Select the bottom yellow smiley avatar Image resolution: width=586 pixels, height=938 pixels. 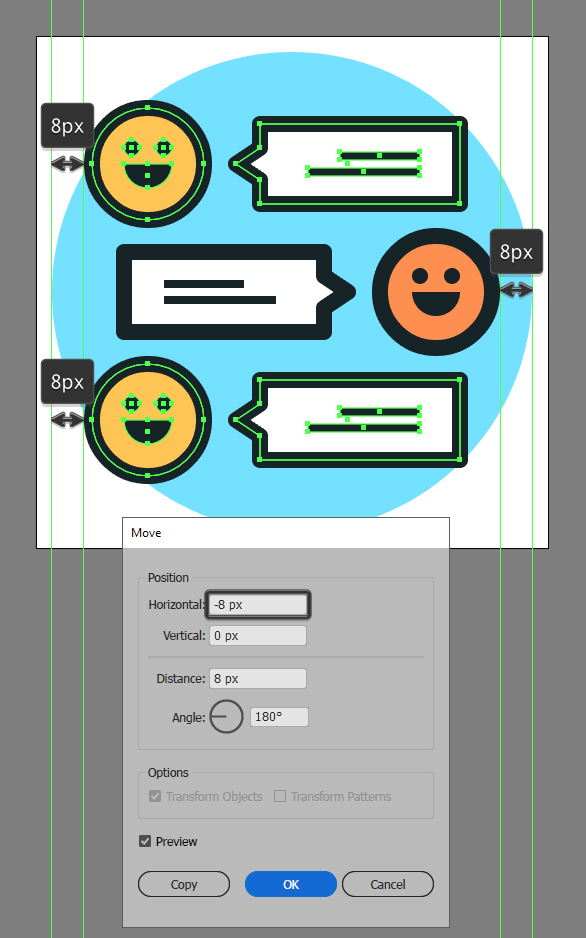(148, 419)
